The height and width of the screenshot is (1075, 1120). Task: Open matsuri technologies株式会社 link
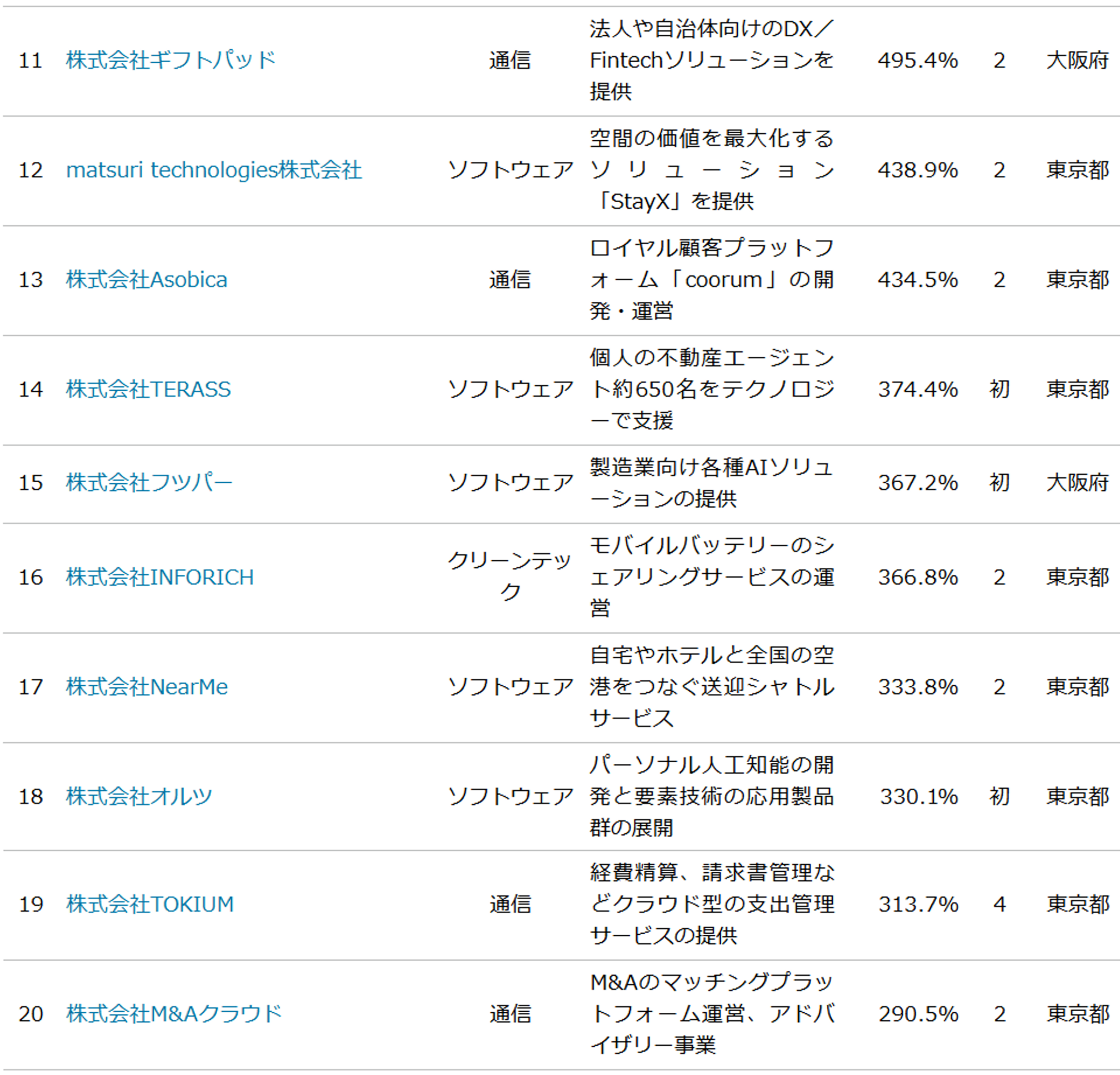(214, 170)
